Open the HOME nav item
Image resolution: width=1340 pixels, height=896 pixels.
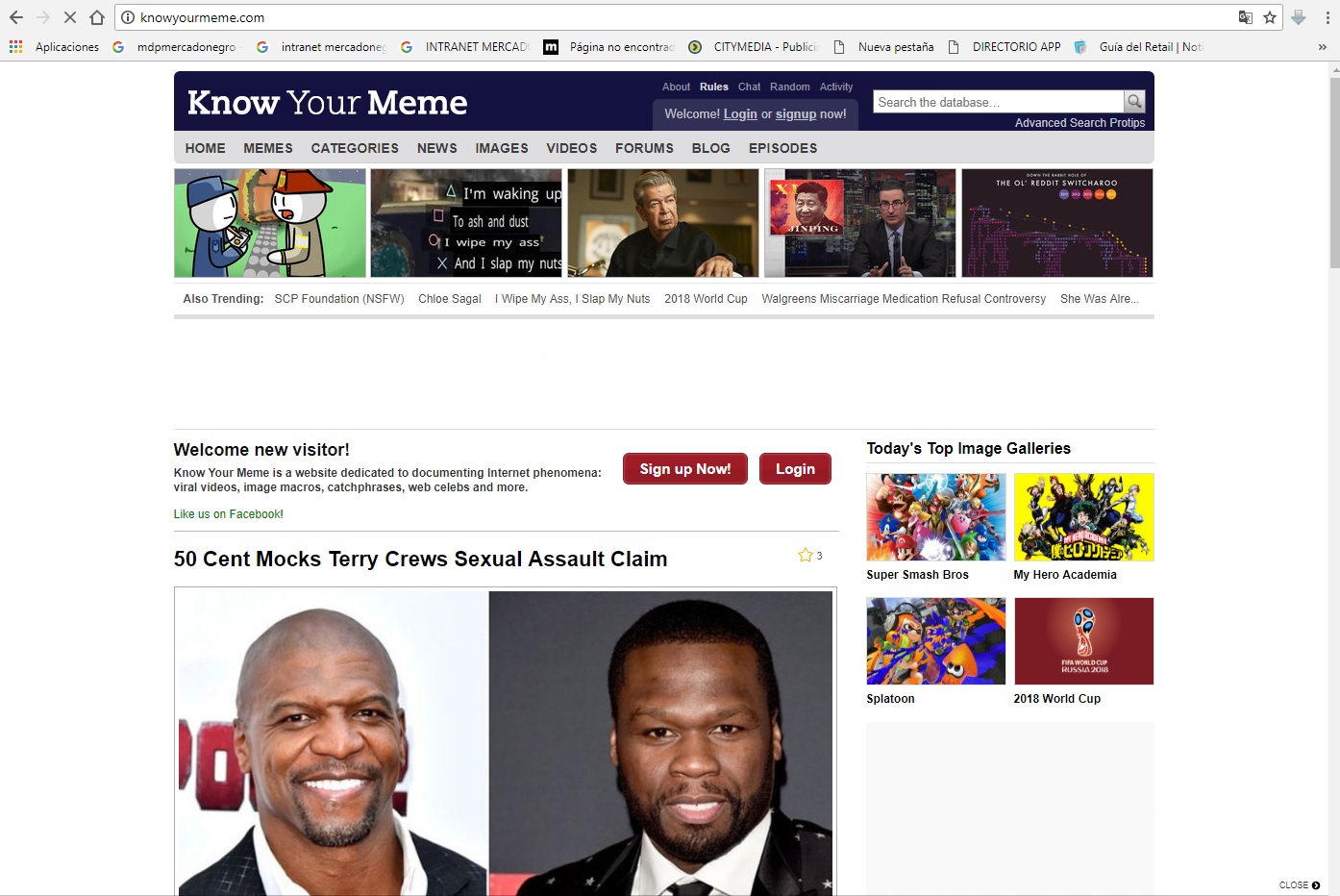205,148
